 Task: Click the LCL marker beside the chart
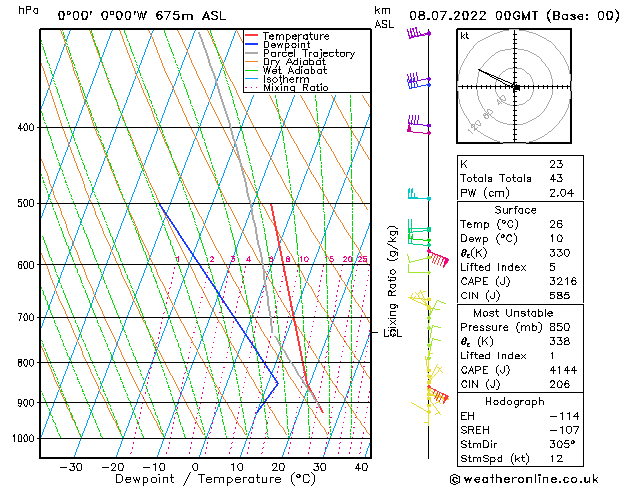(x=390, y=331)
